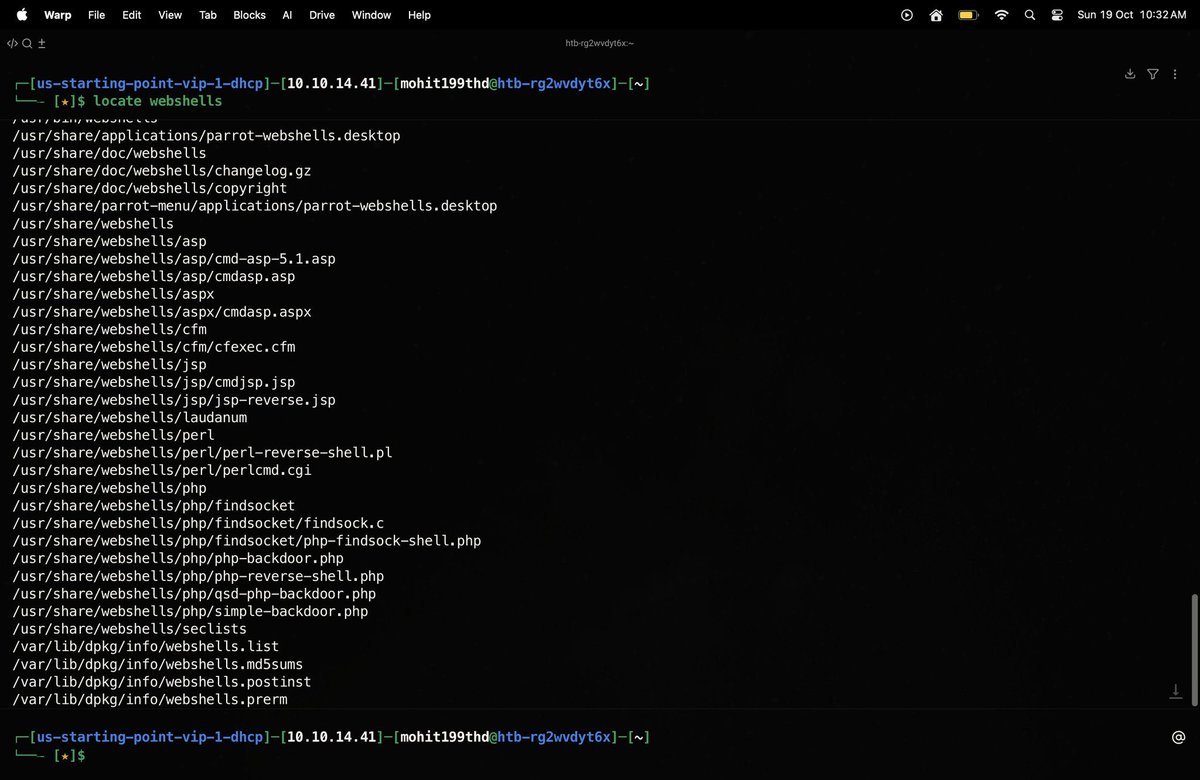Open the play-circle menu bar icon
This screenshot has height=780, width=1200.
[x=907, y=15]
